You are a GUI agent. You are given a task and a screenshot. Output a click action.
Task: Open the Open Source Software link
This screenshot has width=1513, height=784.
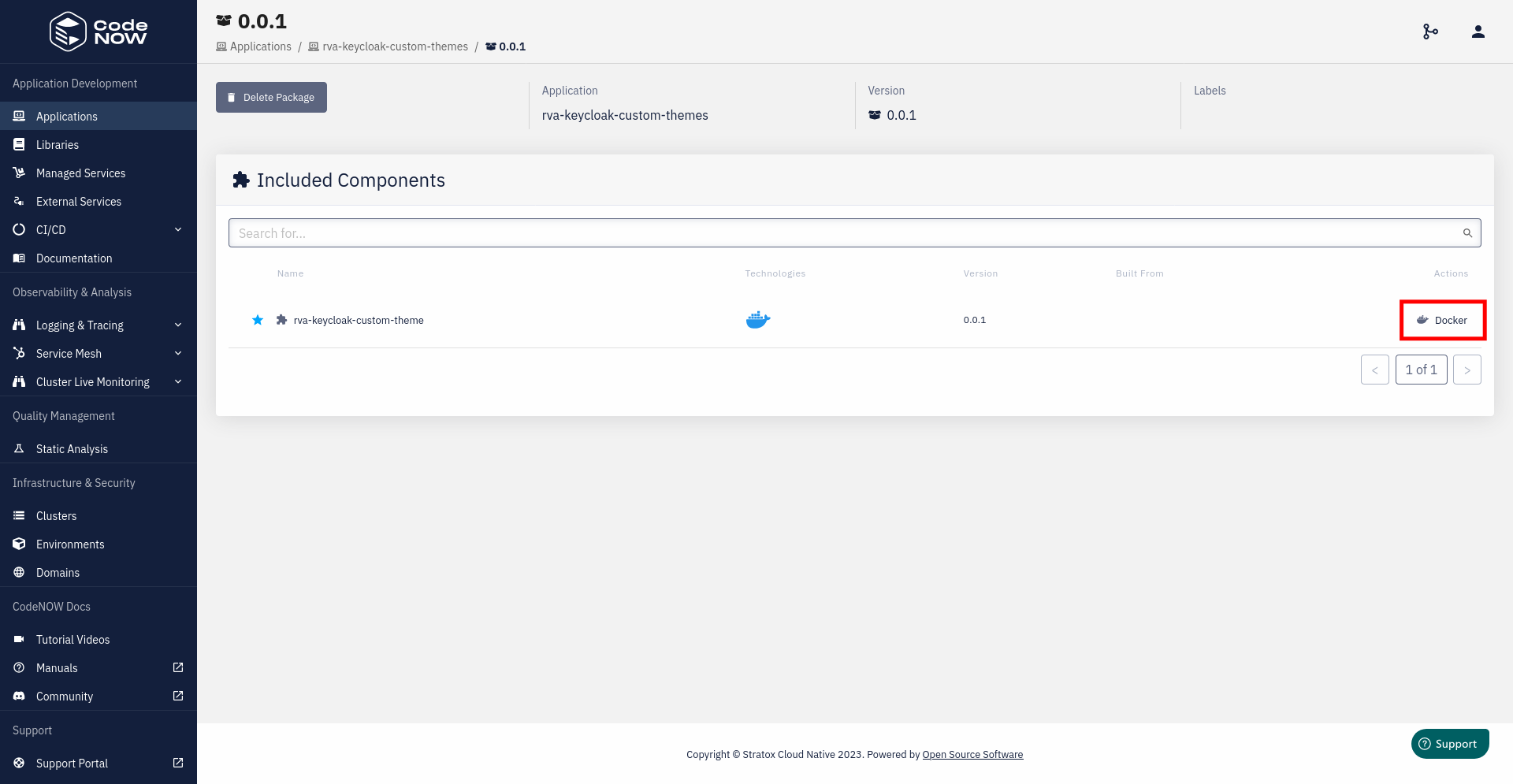[972, 754]
